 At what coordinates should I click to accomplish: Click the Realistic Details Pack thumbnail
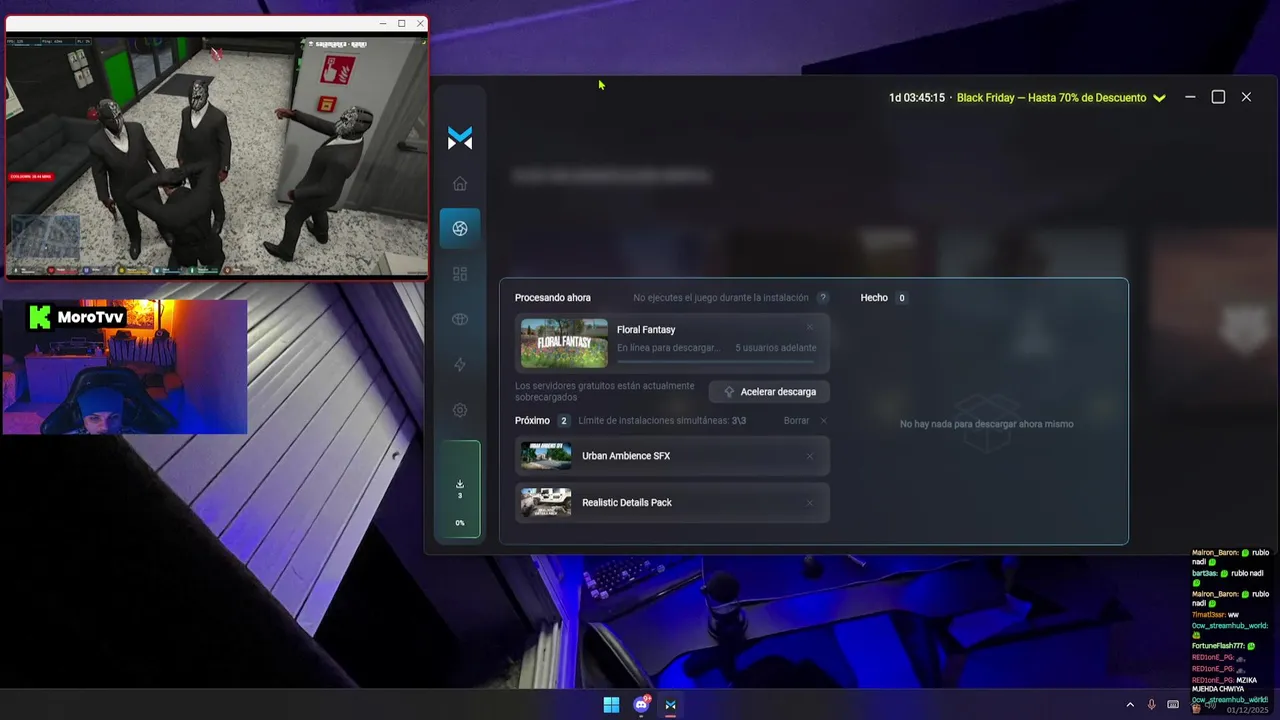pyautogui.click(x=546, y=503)
